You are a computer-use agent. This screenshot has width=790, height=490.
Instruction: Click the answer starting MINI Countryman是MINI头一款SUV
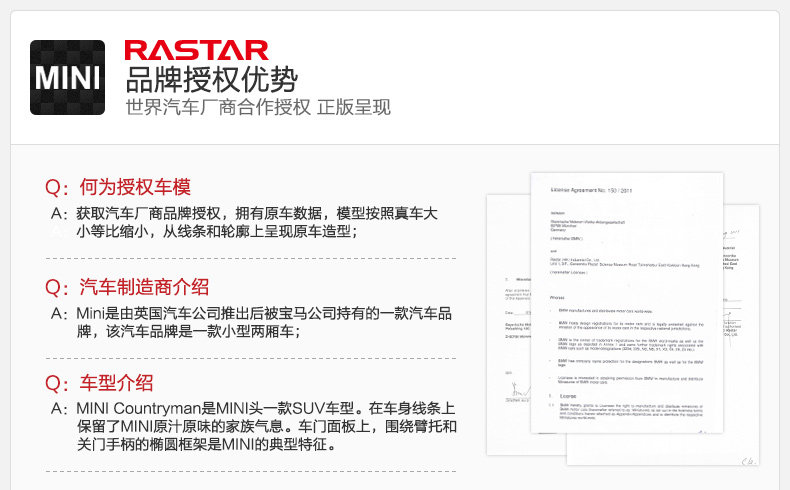[x=266, y=408]
